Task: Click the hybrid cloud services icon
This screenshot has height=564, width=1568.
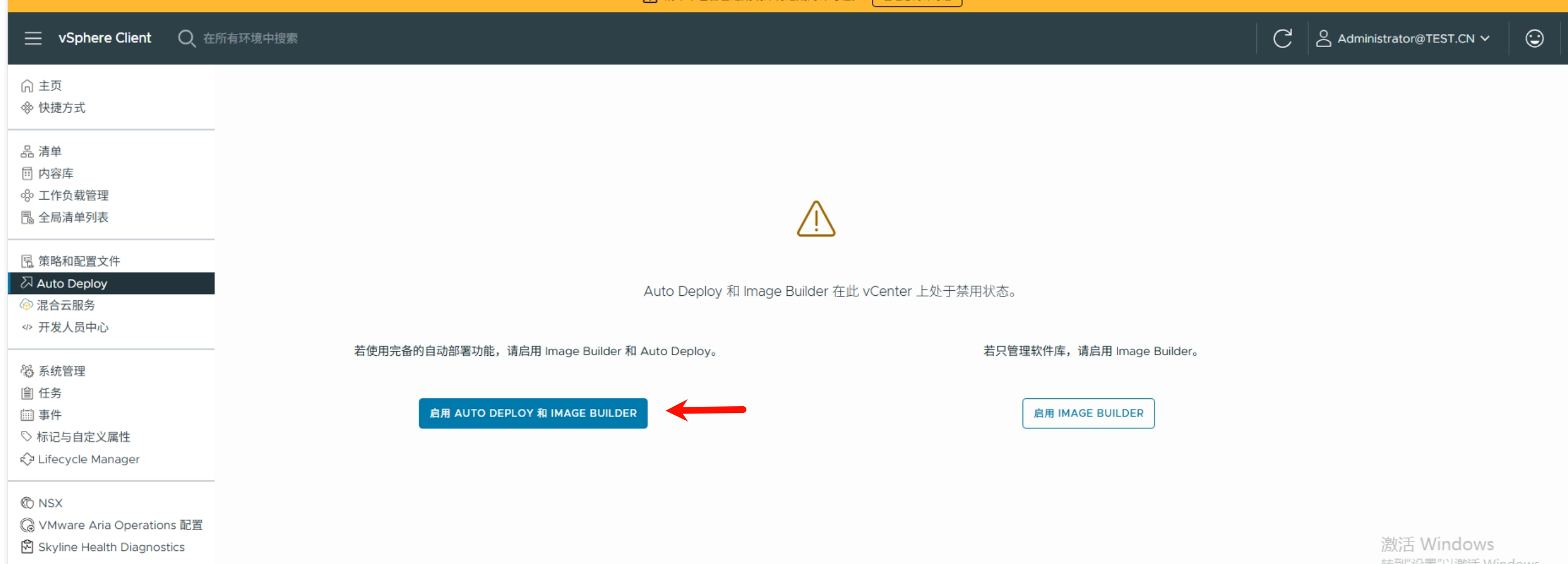Action: pos(26,304)
